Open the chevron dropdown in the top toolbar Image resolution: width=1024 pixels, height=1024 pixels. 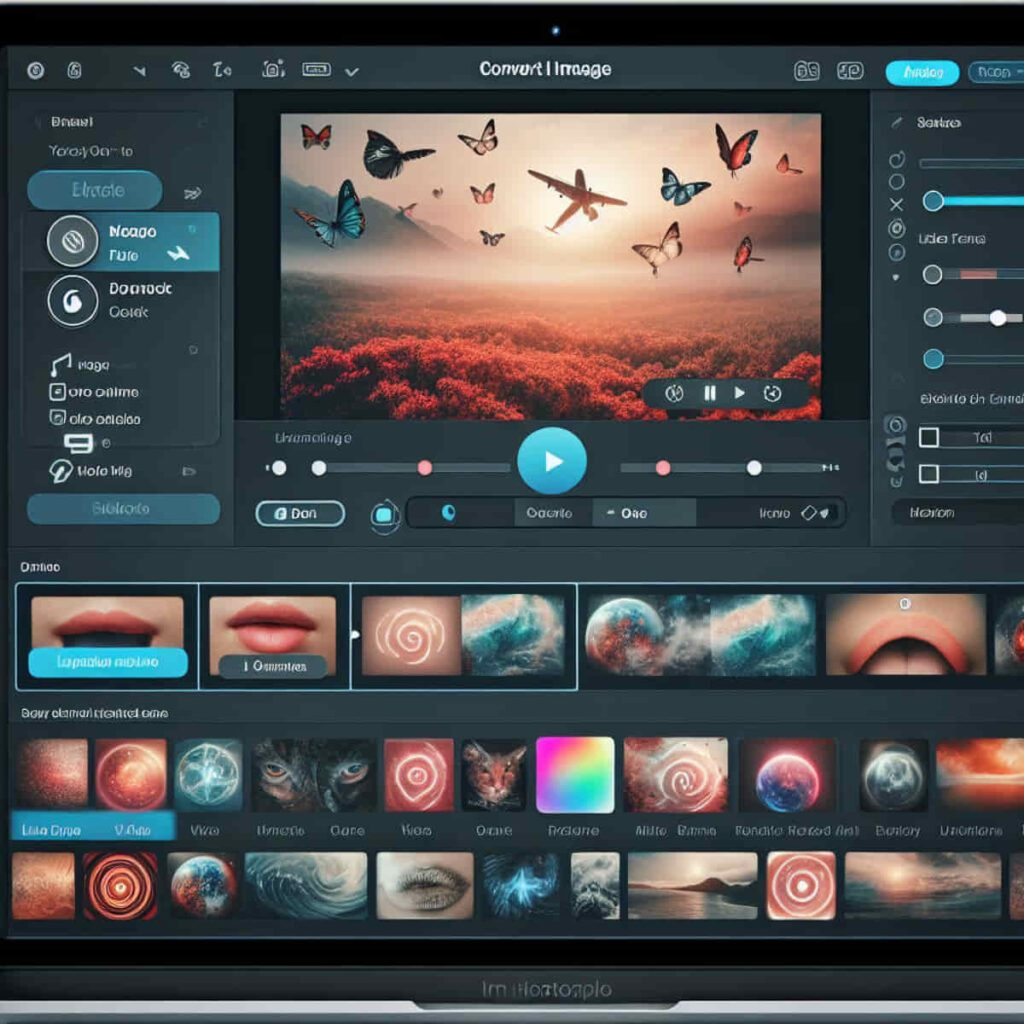tap(352, 70)
